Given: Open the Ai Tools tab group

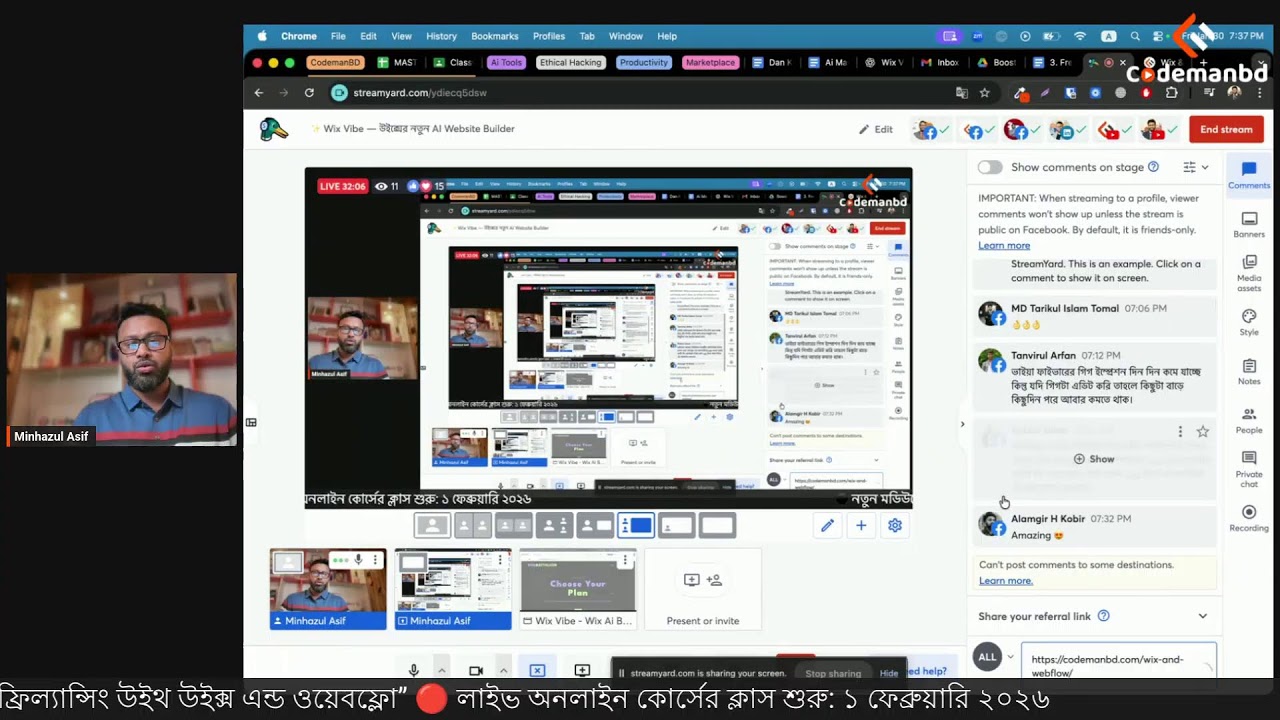Looking at the screenshot, I should 506,62.
